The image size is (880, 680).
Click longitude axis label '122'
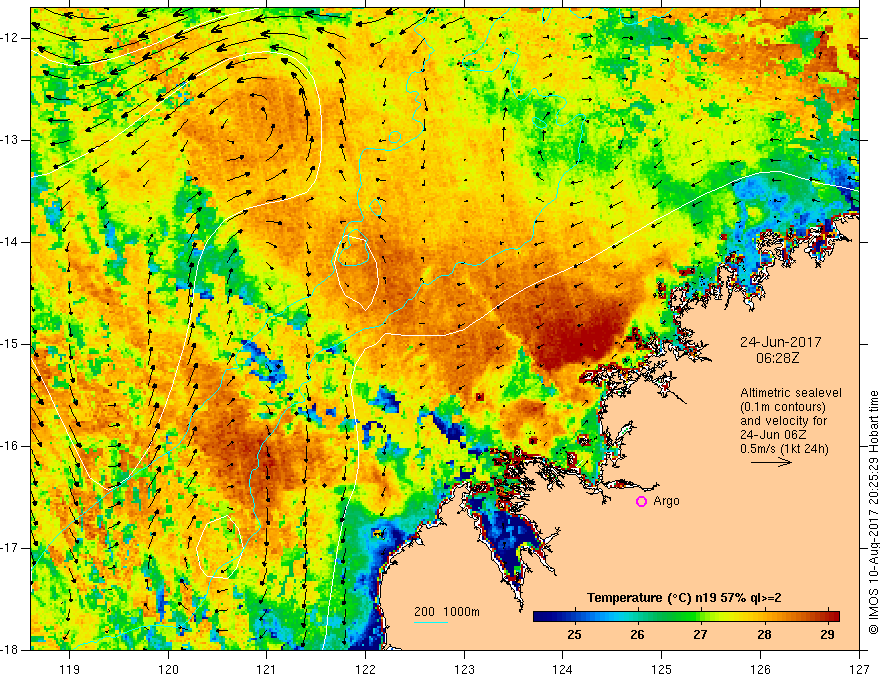pyautogui.click(x=365, y=669)
